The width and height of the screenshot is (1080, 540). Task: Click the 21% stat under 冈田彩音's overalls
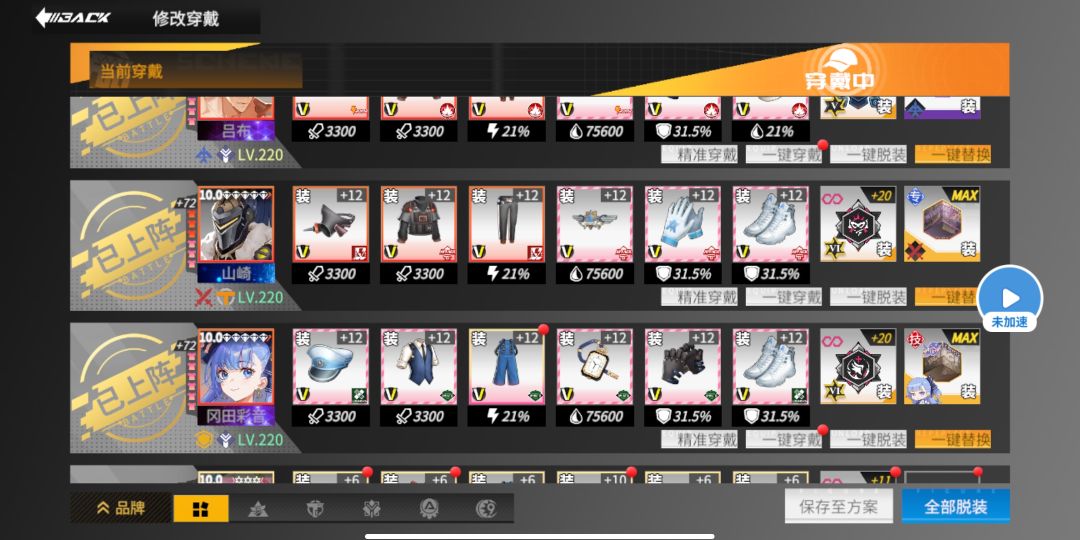point(507,416)
